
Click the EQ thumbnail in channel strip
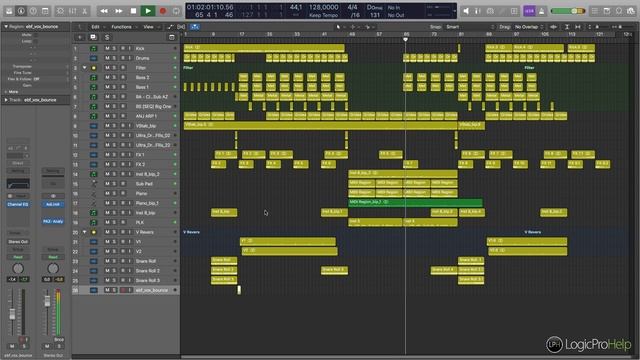pos(18,184)
